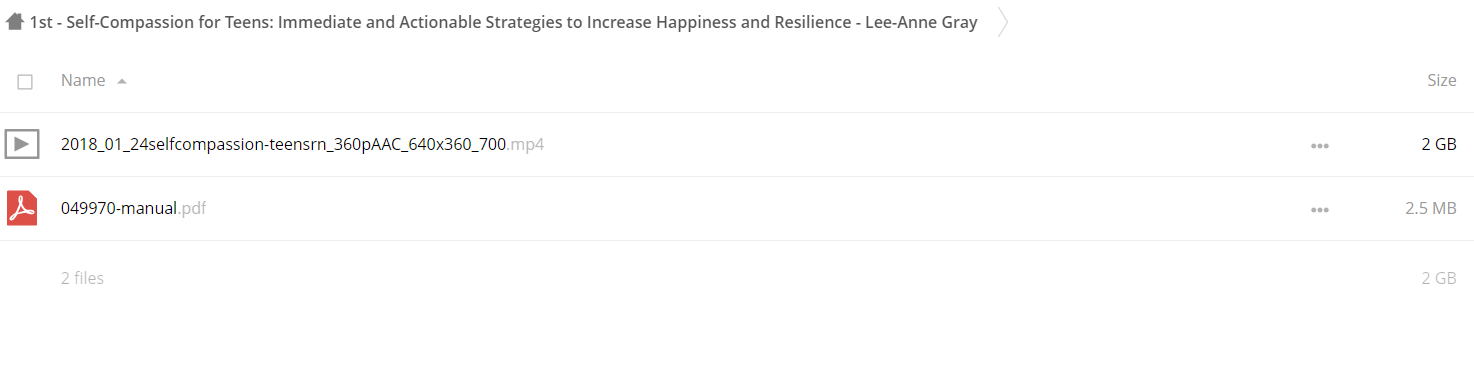
Task: Click the breadcrumb chevron after Lee-Anne Gray
Action: (1003, 23)
